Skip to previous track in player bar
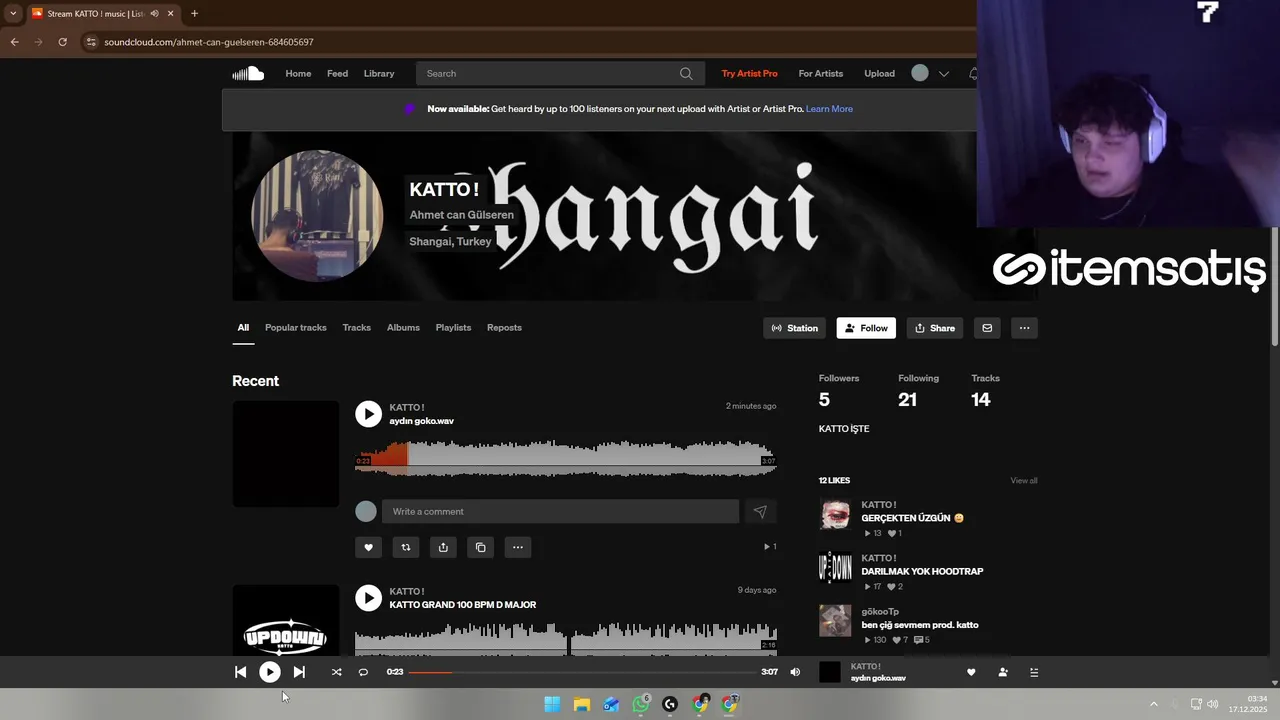 pyautogui.click(x=241, y=672)
